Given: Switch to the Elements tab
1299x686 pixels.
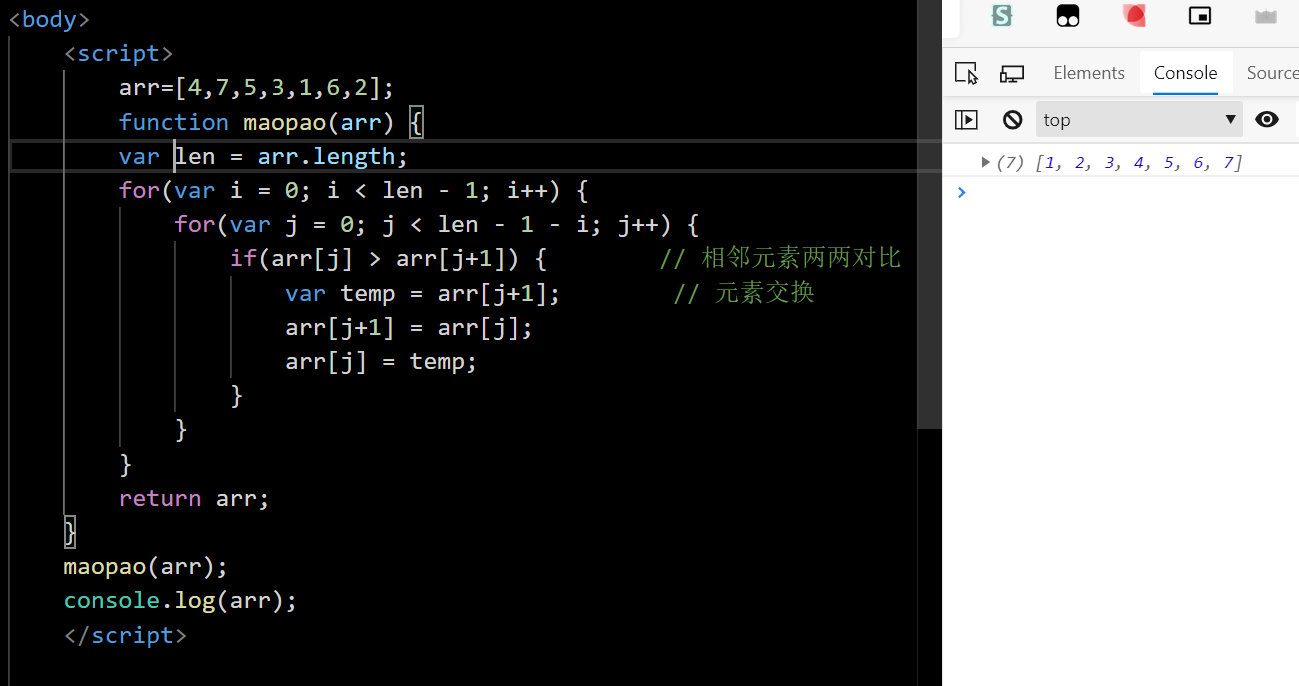Looking at the screenshot, I should pyautogui.click(x=1089, y=73).
